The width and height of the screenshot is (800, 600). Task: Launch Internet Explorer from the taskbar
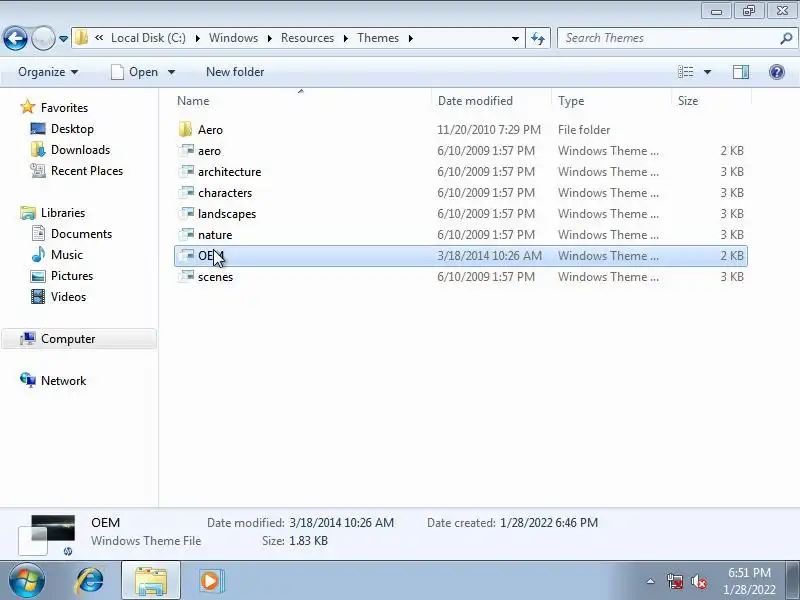[x=89, y=581]
